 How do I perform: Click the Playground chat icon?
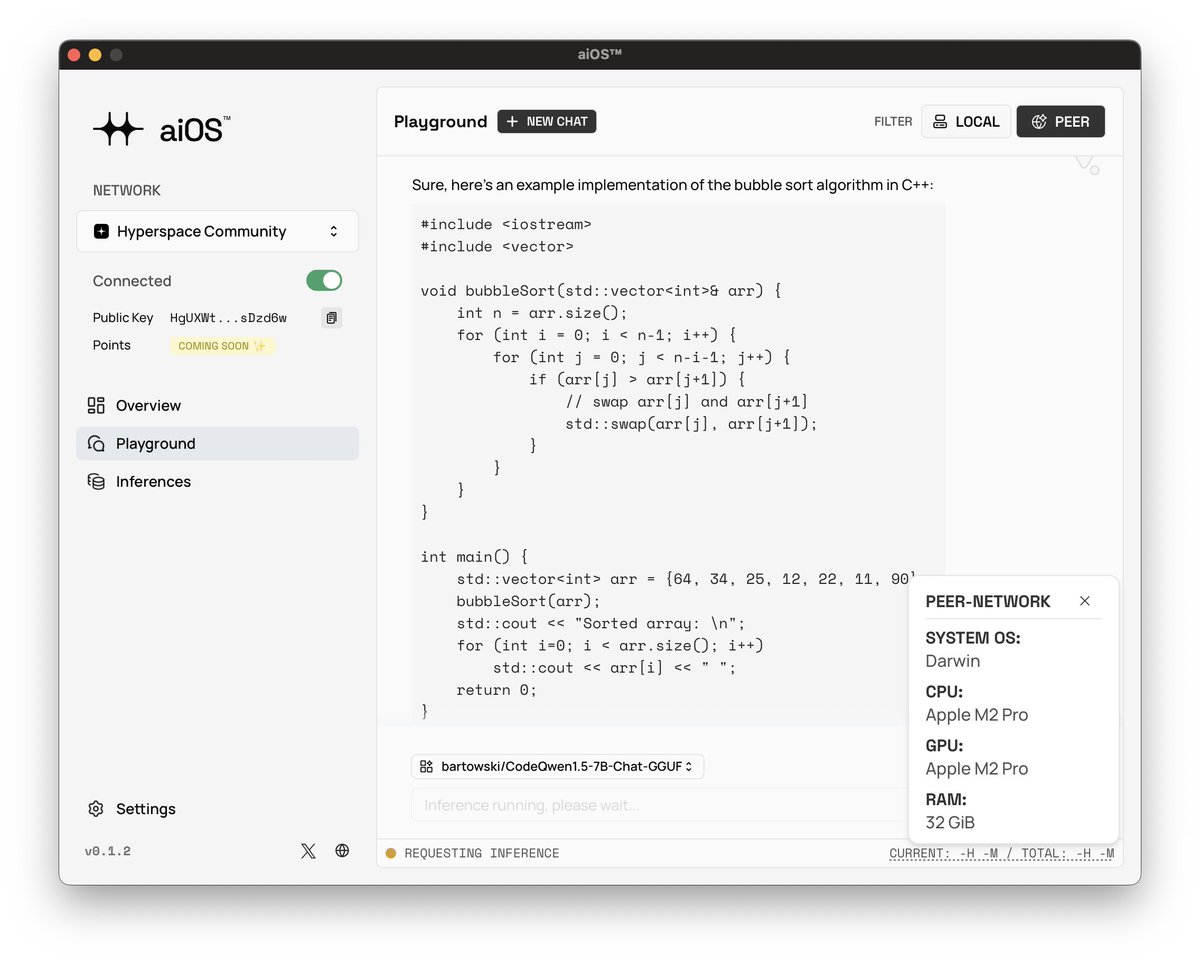click(x=96, y=444)
